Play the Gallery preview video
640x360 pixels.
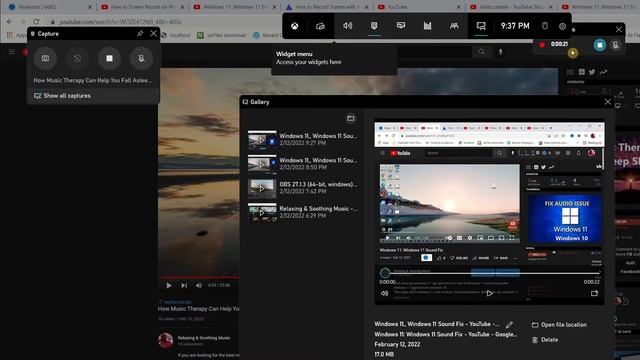coord(489,293)
